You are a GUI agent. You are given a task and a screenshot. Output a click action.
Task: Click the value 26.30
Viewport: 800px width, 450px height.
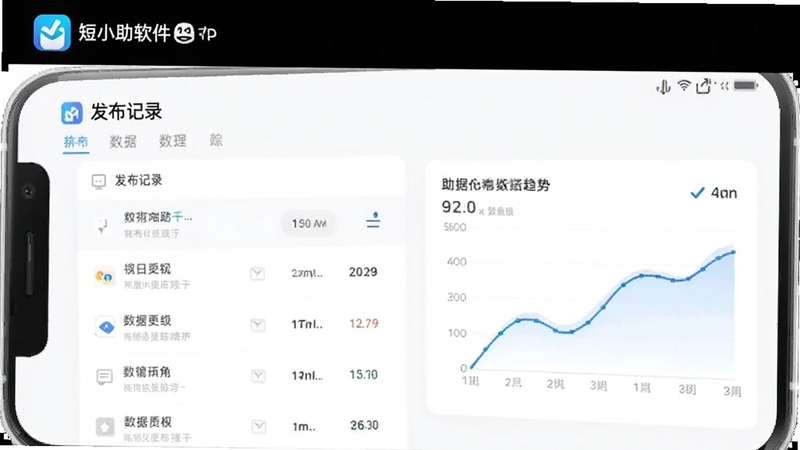pyautogui.click(x=364, y=425)
